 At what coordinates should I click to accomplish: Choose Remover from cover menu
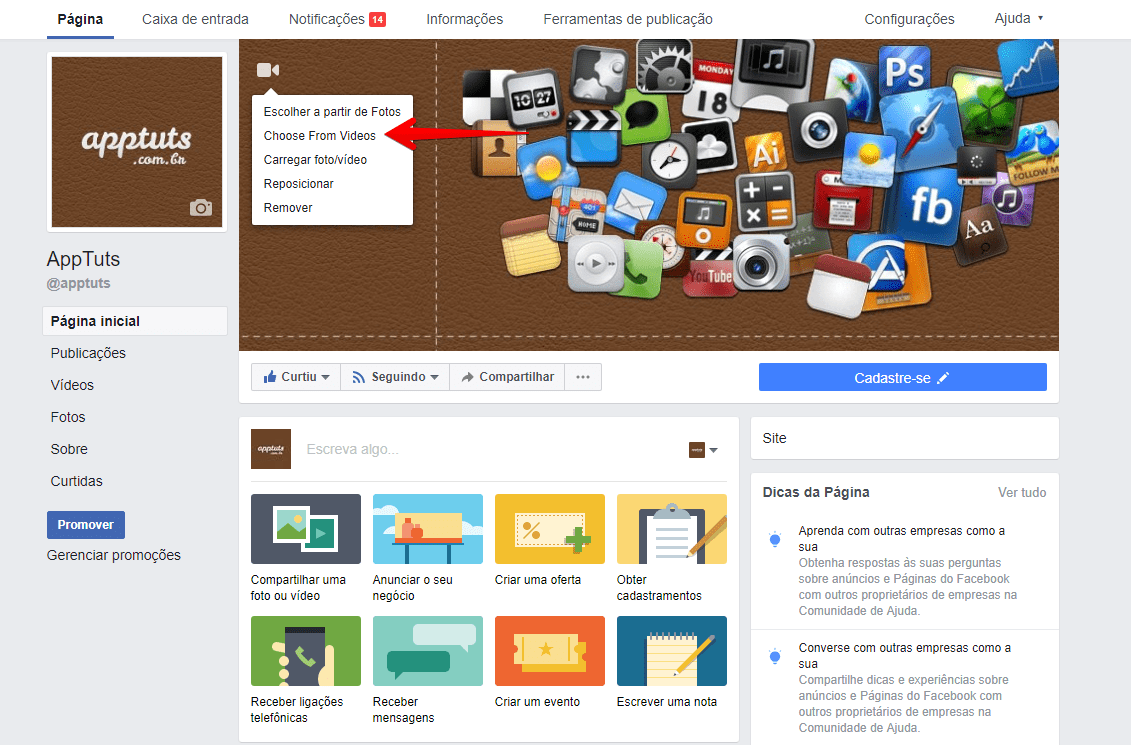[288, 208]
